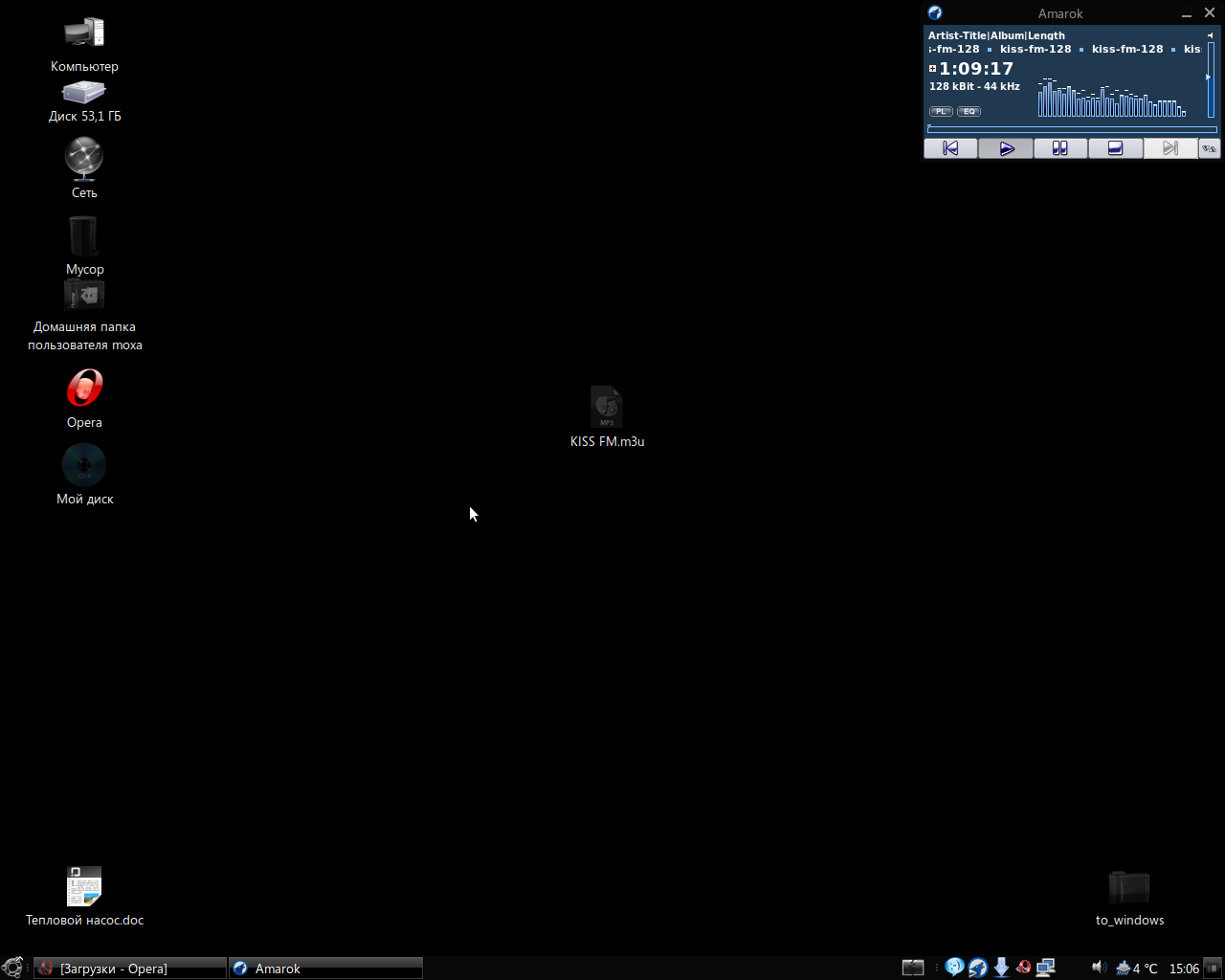Click the speaker icon above volume slider
1225x980 pixels.
point(1210,35)
